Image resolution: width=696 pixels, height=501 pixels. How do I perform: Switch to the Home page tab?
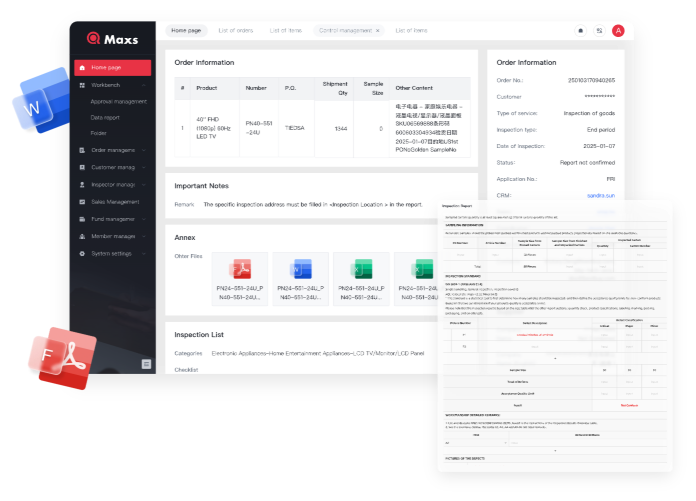186,31
